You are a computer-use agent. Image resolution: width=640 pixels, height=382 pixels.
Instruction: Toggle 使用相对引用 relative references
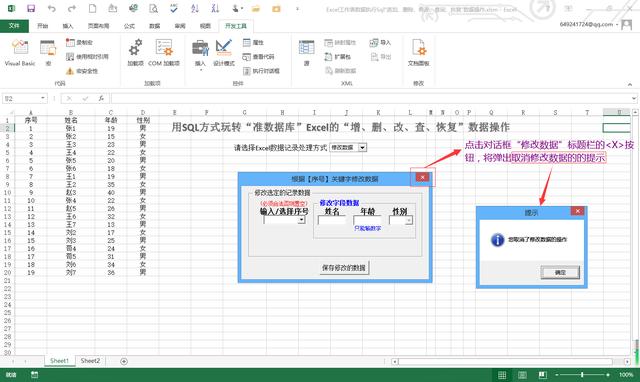[x=87, y=57]
